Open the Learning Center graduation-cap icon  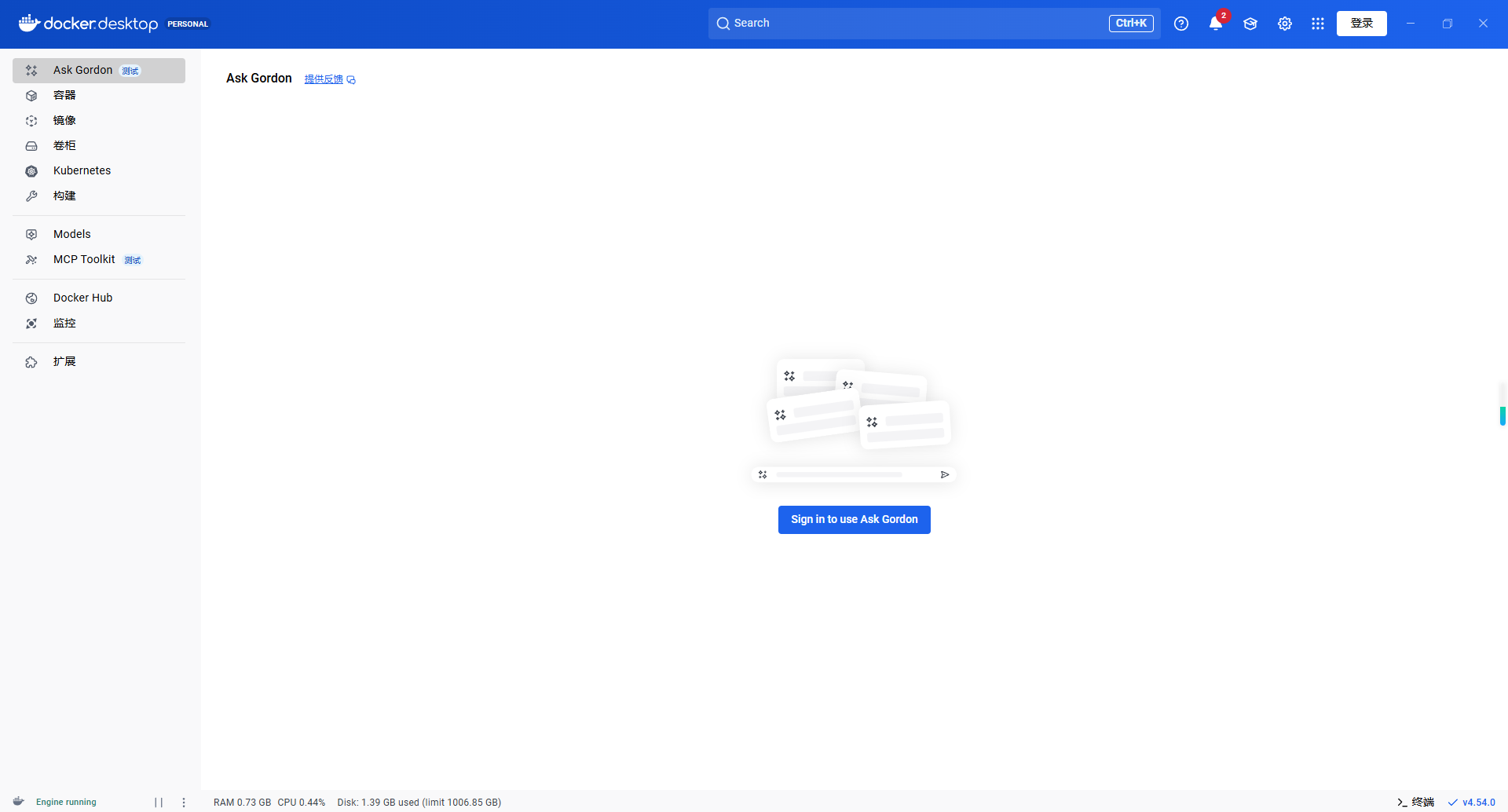pos(1250,24)
